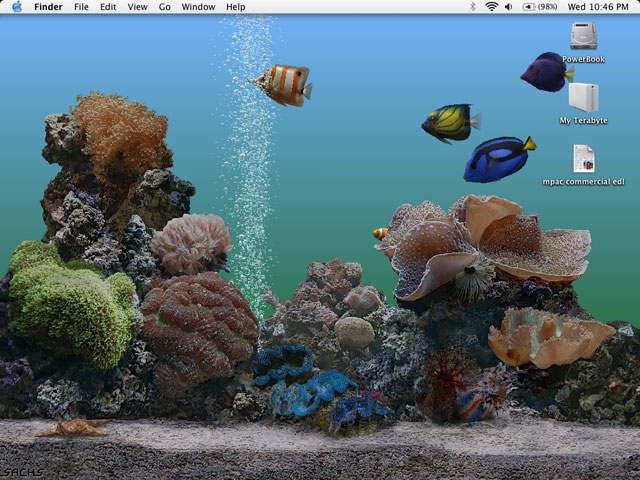
Task: Open the Wi-Fi status menu
Action: pyautogui.click(x=491, y=7)
